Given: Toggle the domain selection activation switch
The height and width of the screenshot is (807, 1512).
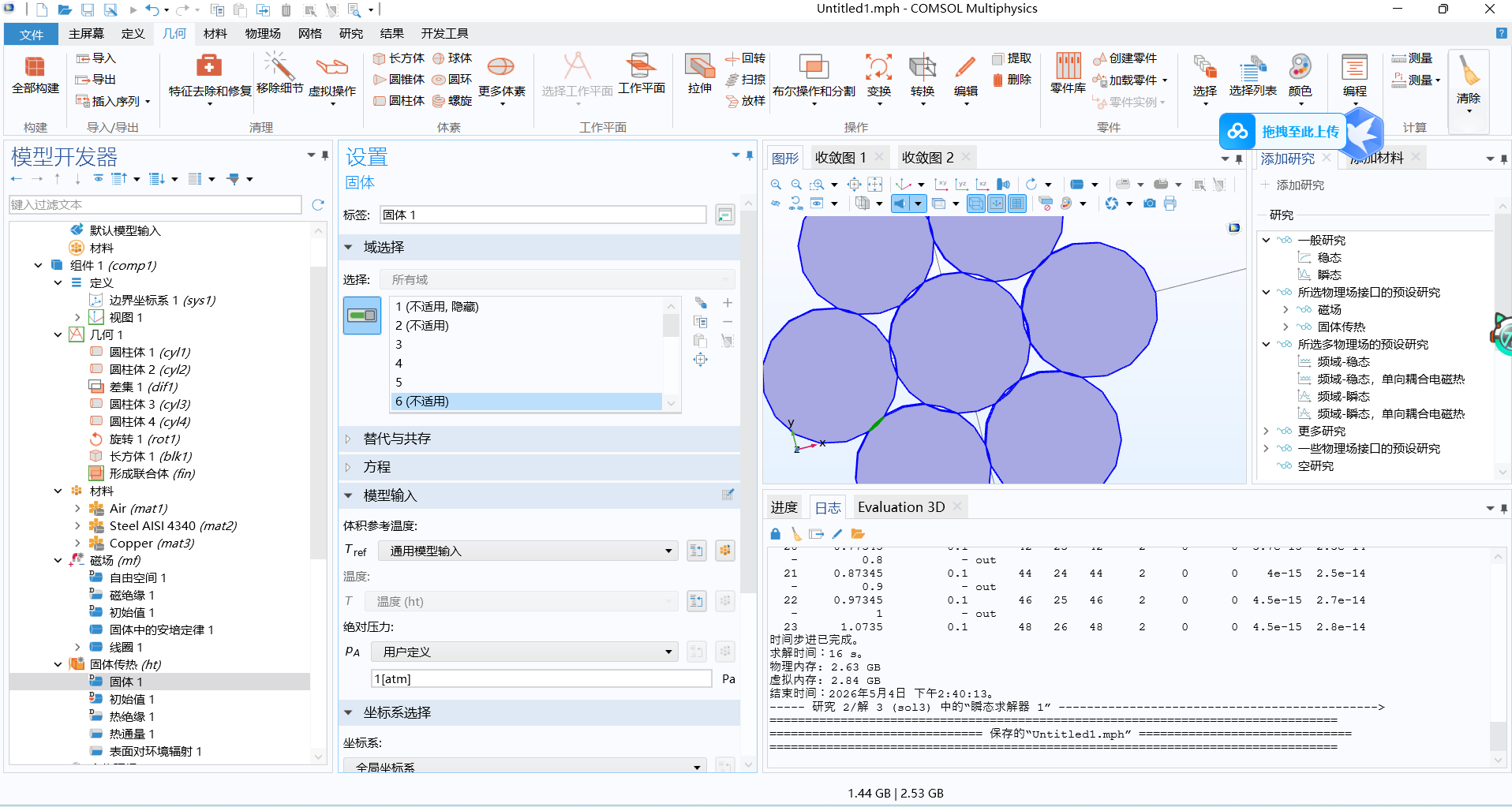Looking at the screenshot, I should coord(362,316).
